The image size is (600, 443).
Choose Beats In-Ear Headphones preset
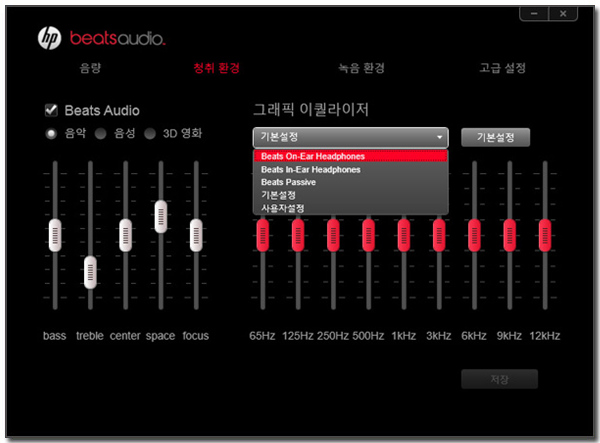(x=351, y=169)
